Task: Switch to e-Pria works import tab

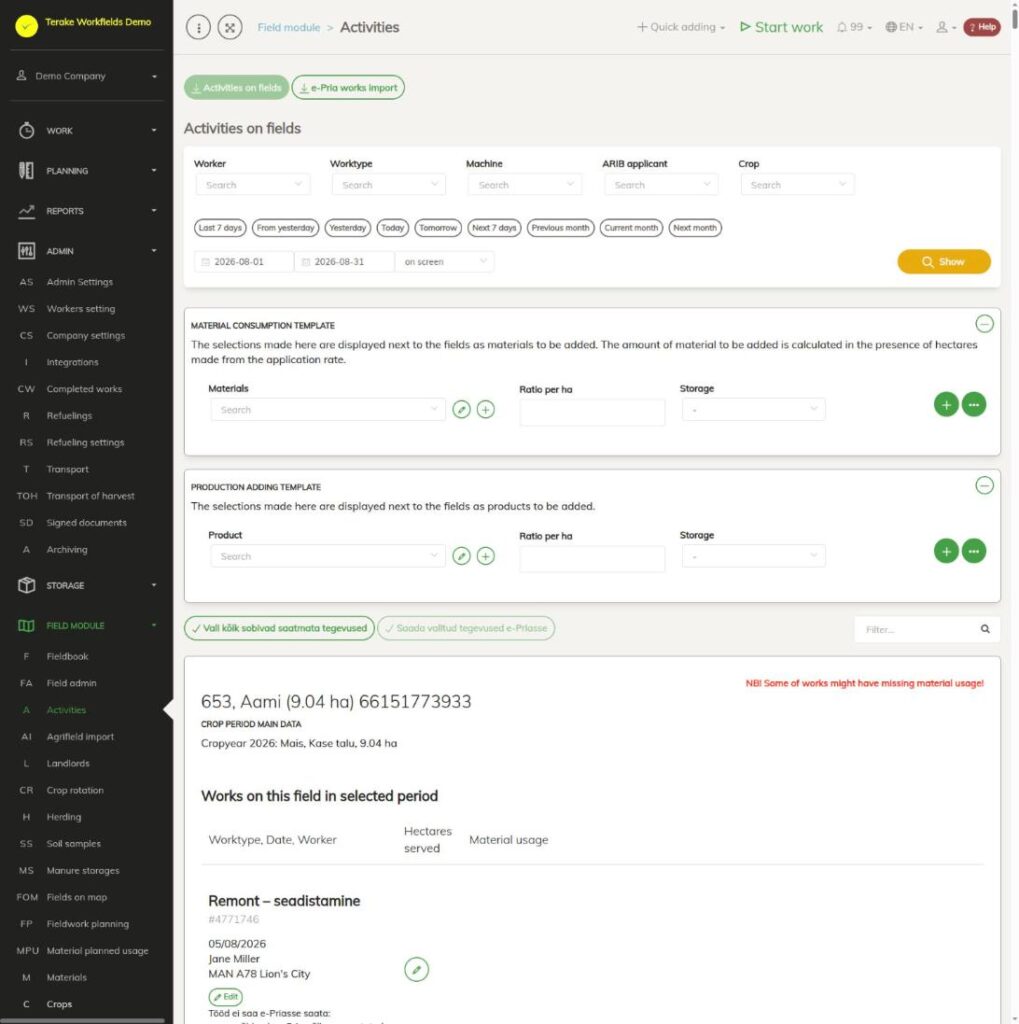Action: pyautogui.click(x=348, y=88)
